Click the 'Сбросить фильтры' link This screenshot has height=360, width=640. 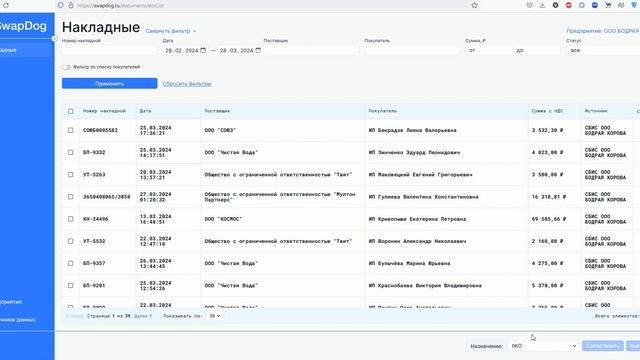point(187,84)
